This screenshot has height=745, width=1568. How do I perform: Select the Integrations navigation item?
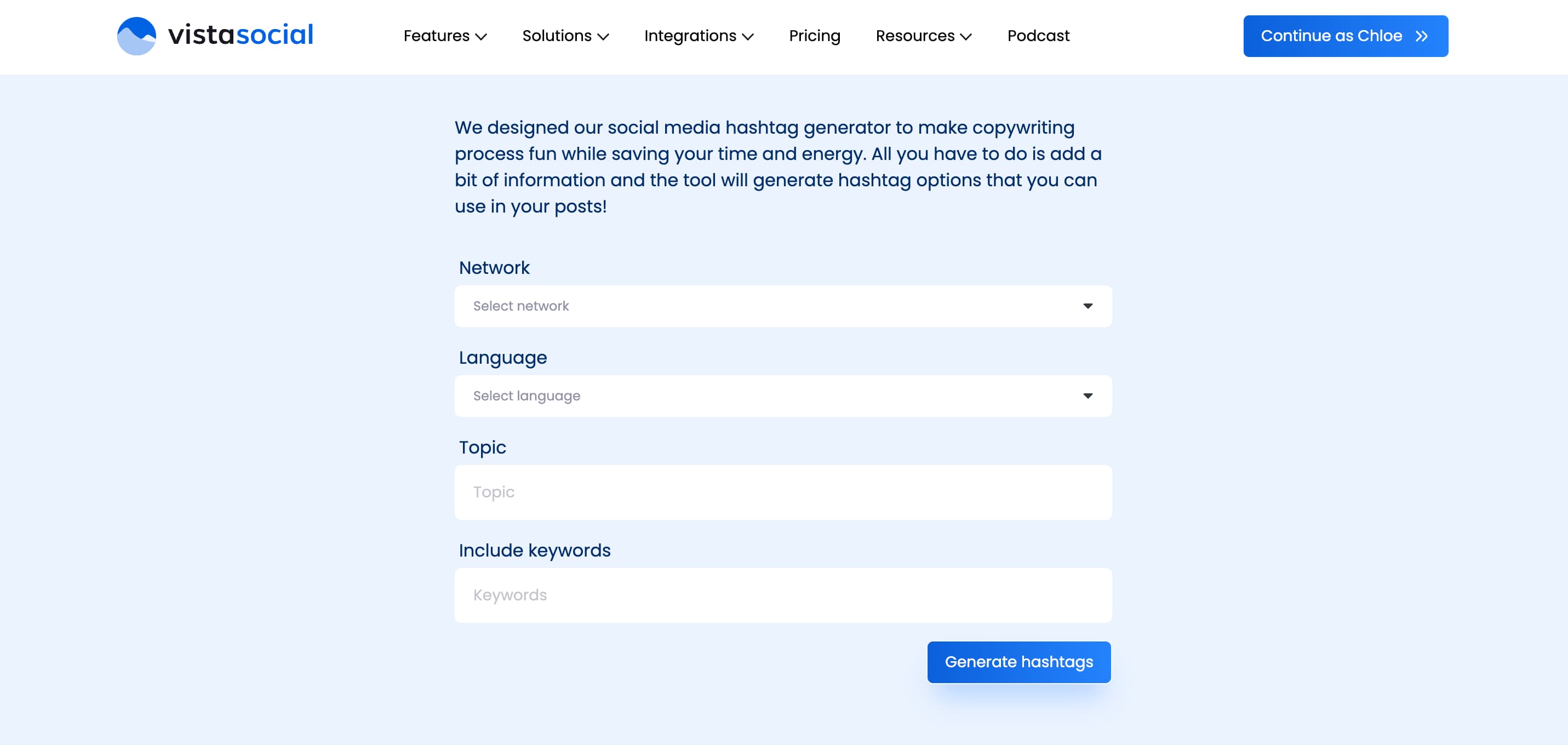pos(690,36)
